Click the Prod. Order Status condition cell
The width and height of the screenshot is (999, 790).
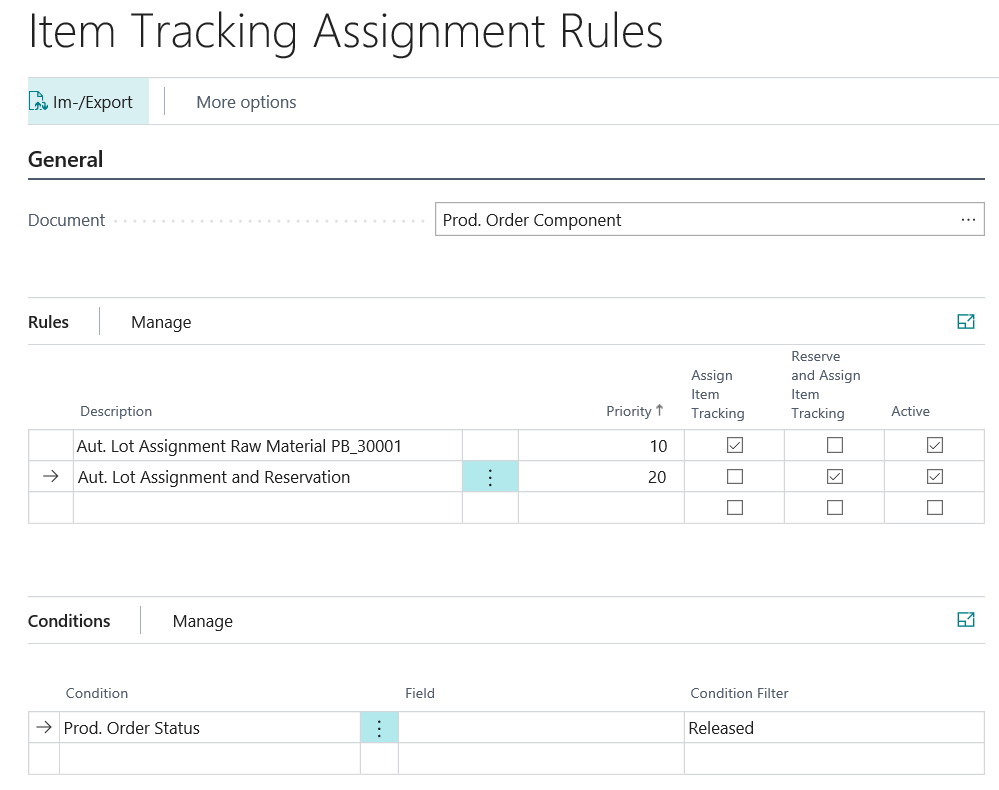click(210, 728)
